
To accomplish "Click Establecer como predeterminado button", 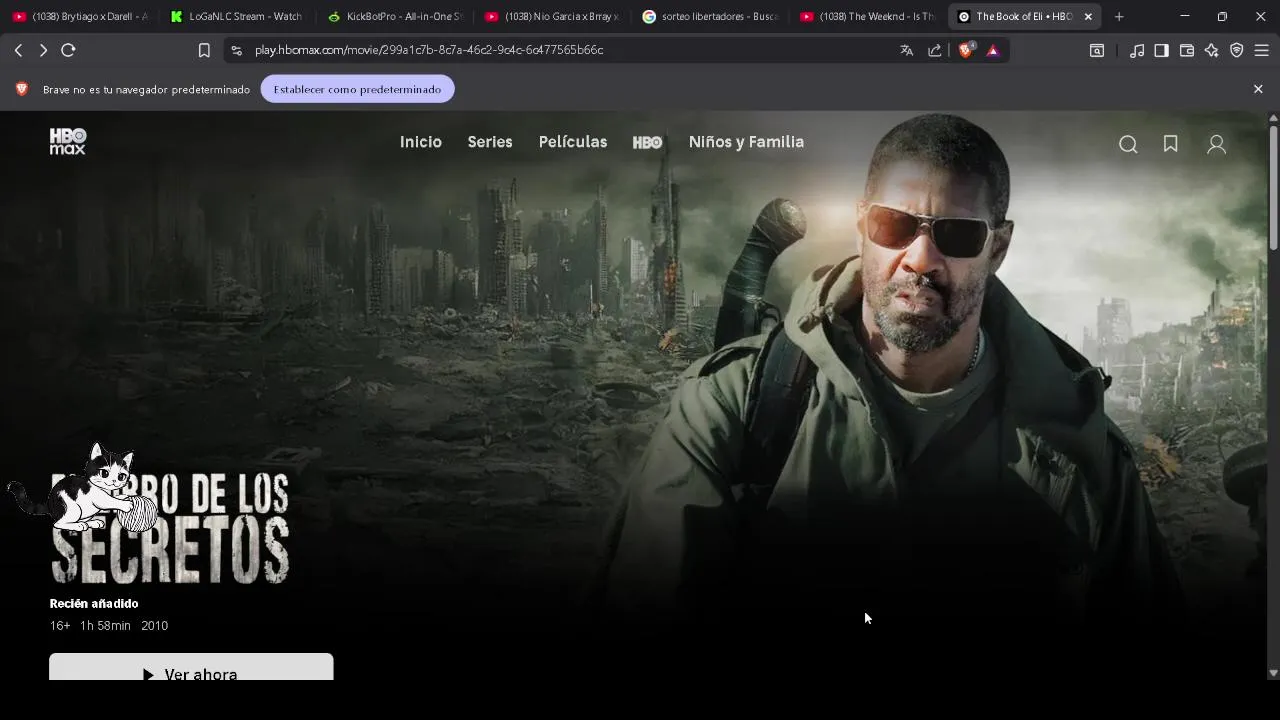I will click(357, 89).
